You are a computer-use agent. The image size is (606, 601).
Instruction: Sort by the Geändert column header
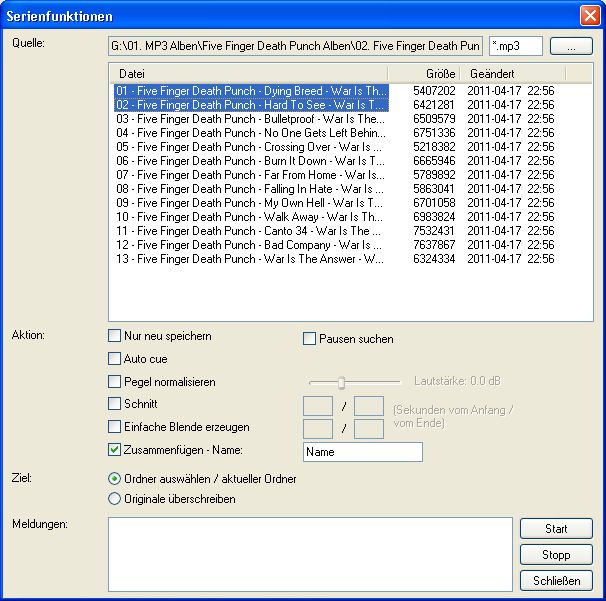coord(512,73)
